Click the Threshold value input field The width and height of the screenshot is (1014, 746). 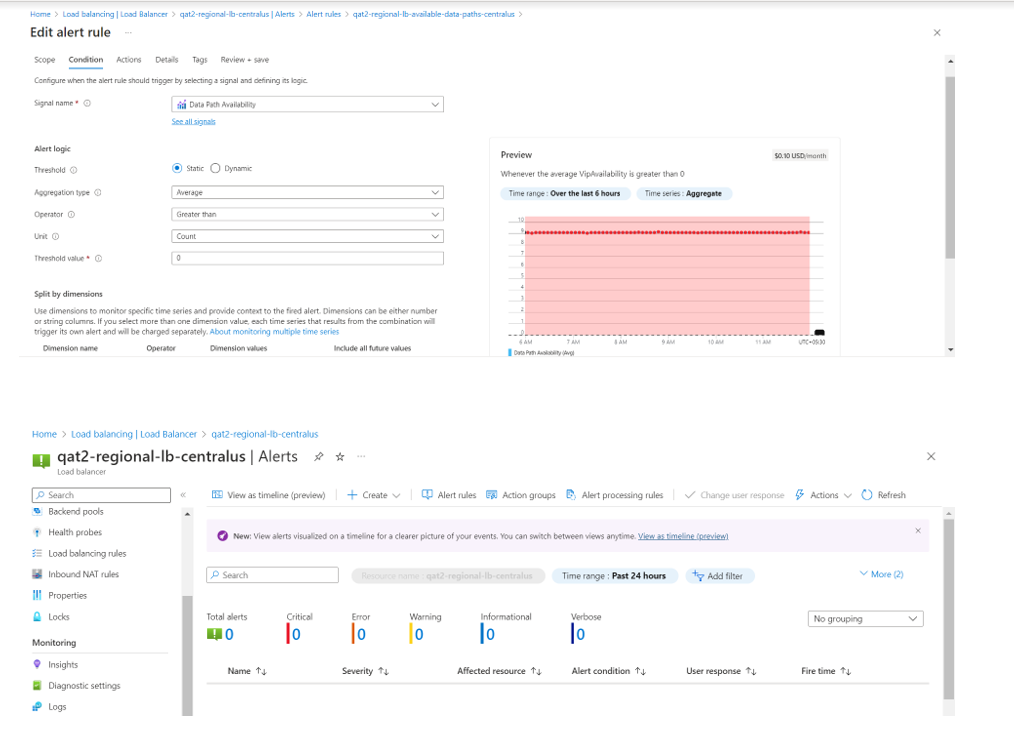(x=307, y=258)
